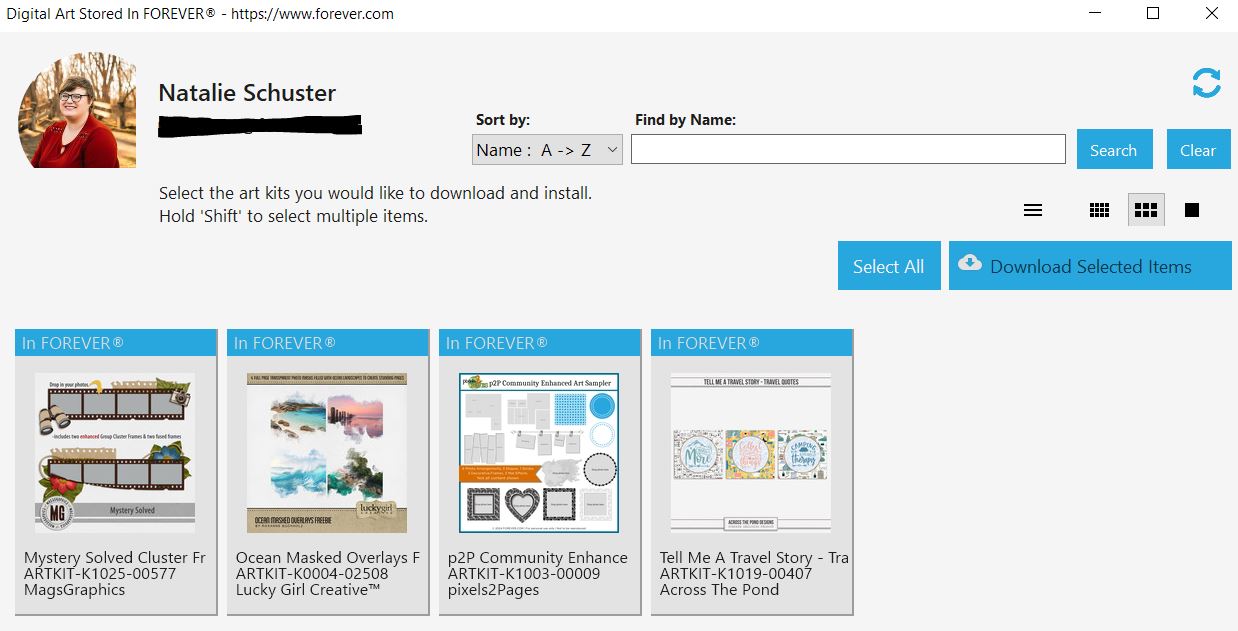Screen dimensions: 1238x631
Task: Click the pixels2Pages designer name
Action: click(x=494, y=590)
